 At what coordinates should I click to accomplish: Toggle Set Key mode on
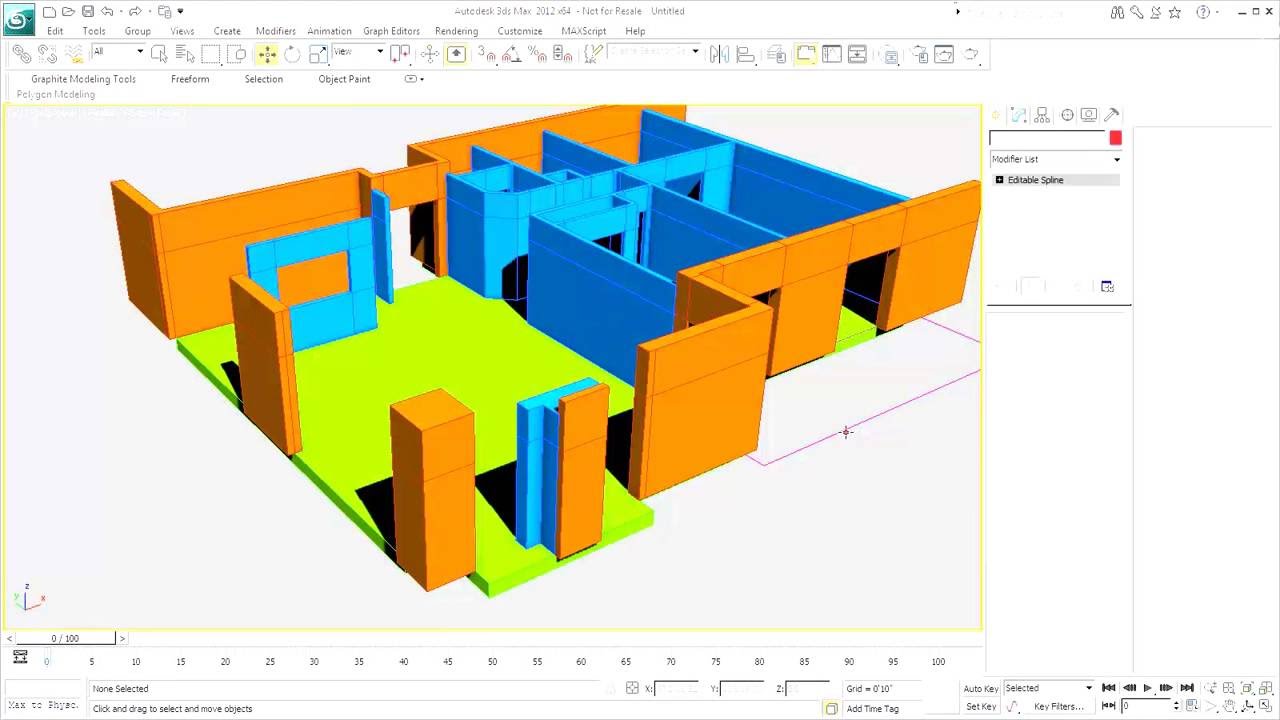point(980,706)
